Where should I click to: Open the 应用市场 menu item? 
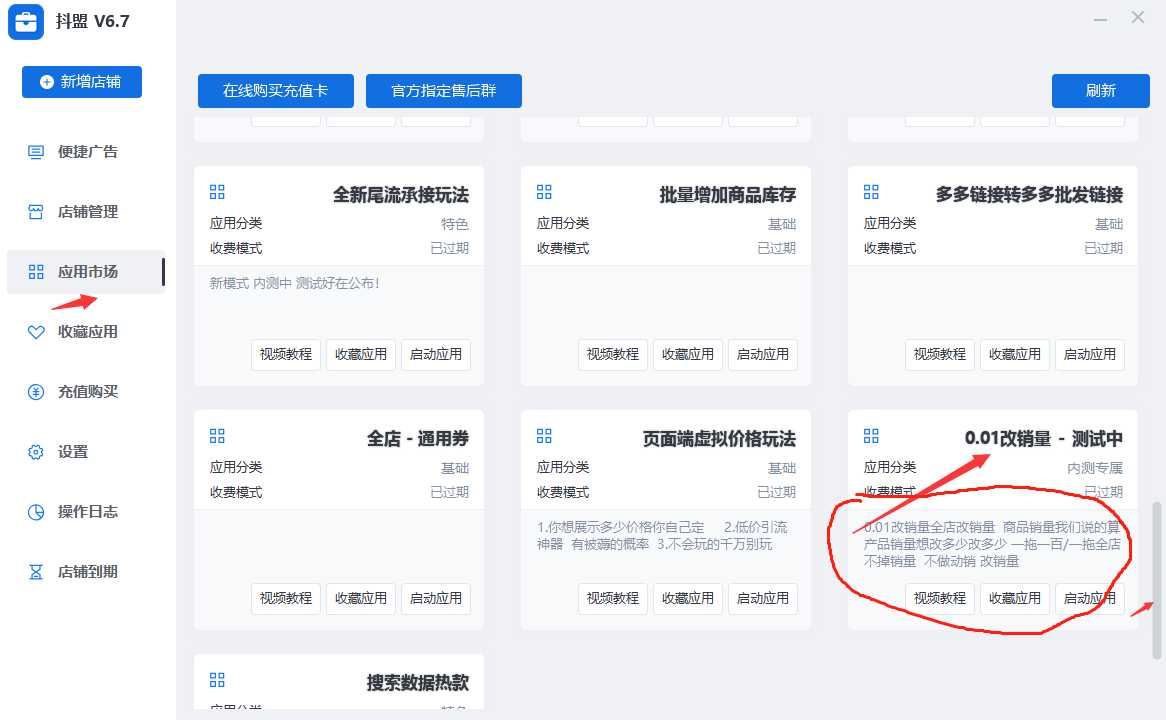click(86, 272)
